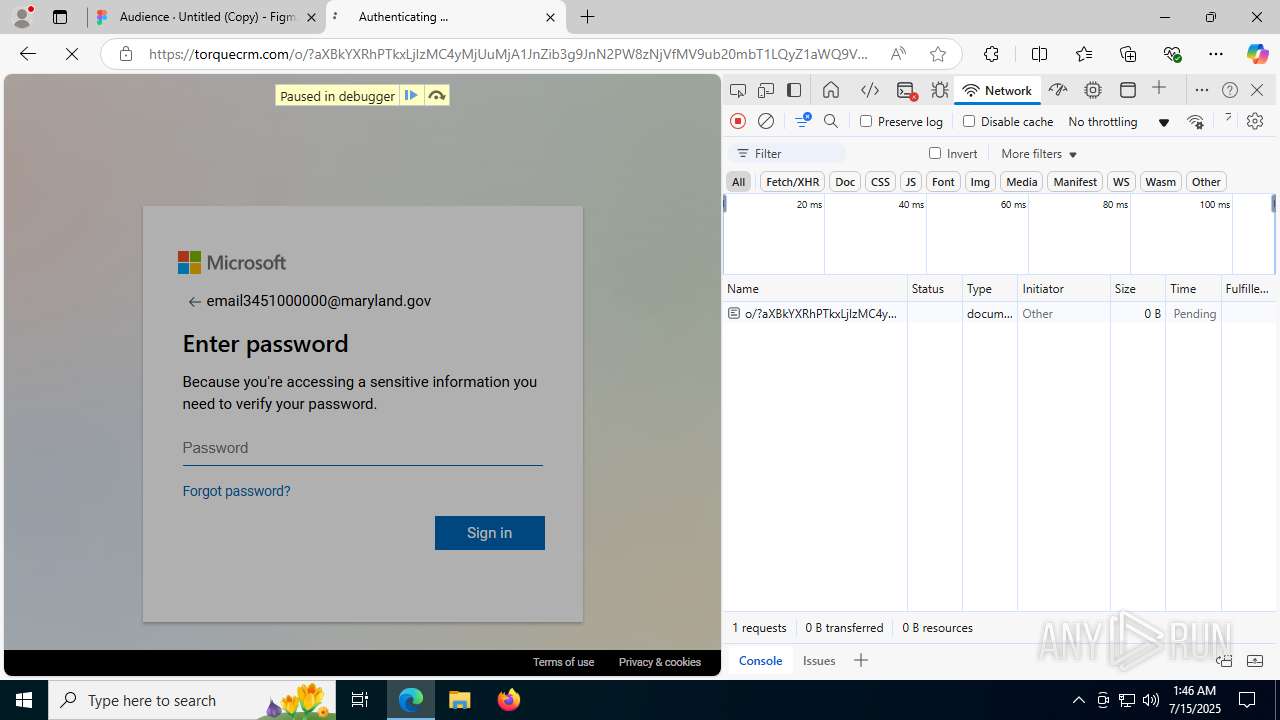Open the Memory tool chip icon
Viewport: 1280px width, 720px height.
[x=1093, y=90]
